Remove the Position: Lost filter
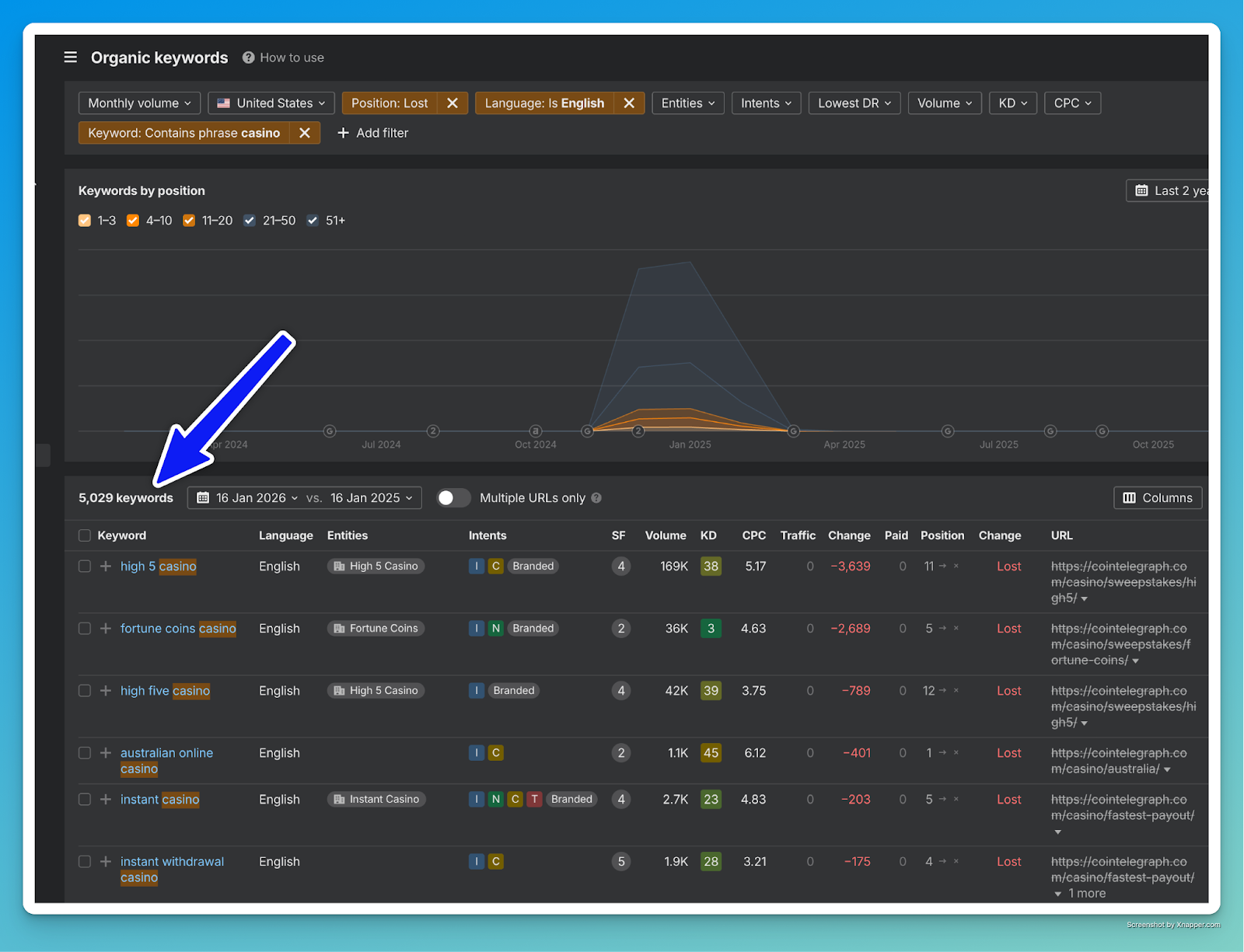1244x952 pixels. [x=452, y=103]
